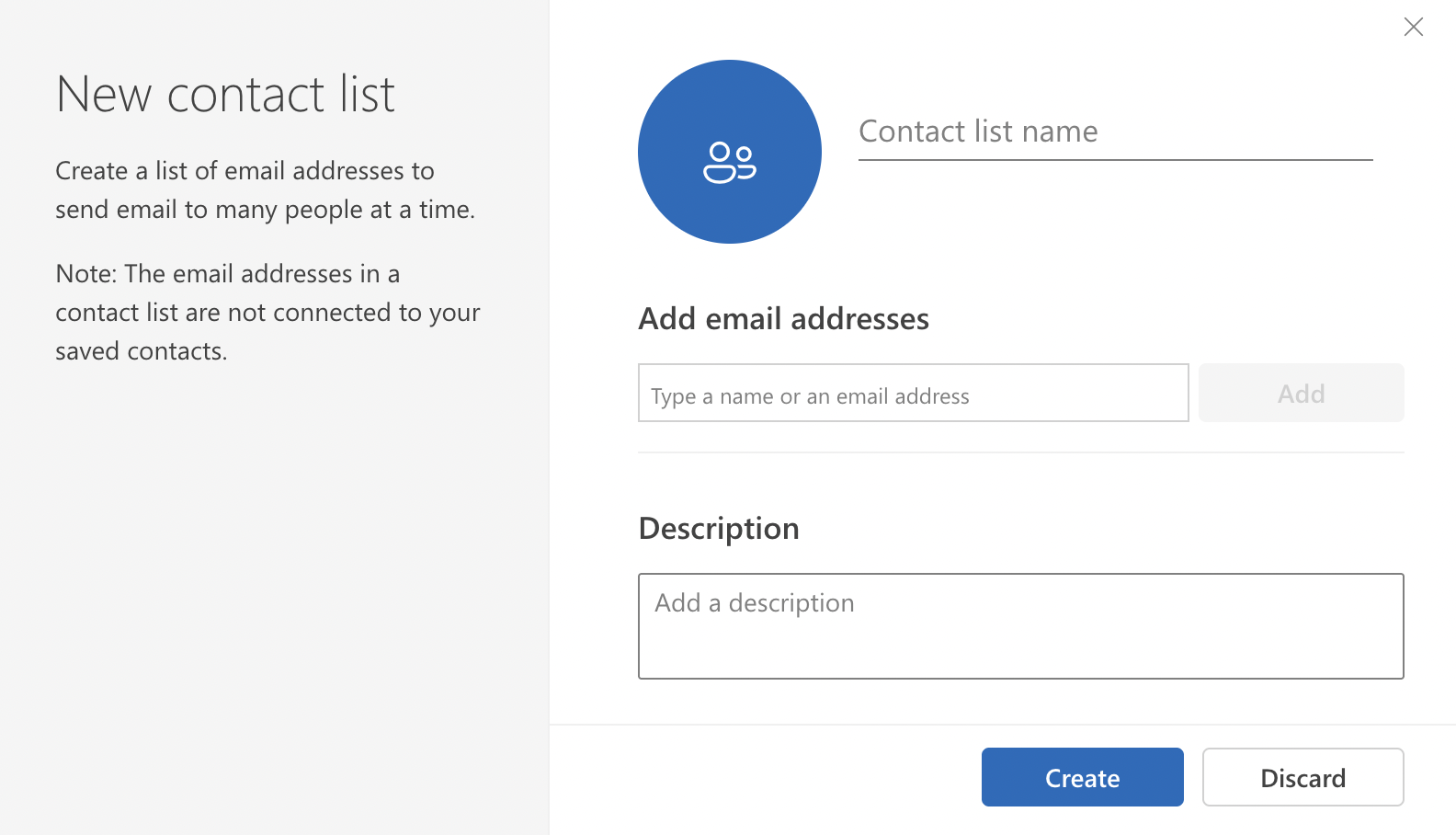Image resolution: width=1456 pixels, height=835 pixels.
Task: Click the bottom edge of the description box
Action: (x=1020, y=678)
